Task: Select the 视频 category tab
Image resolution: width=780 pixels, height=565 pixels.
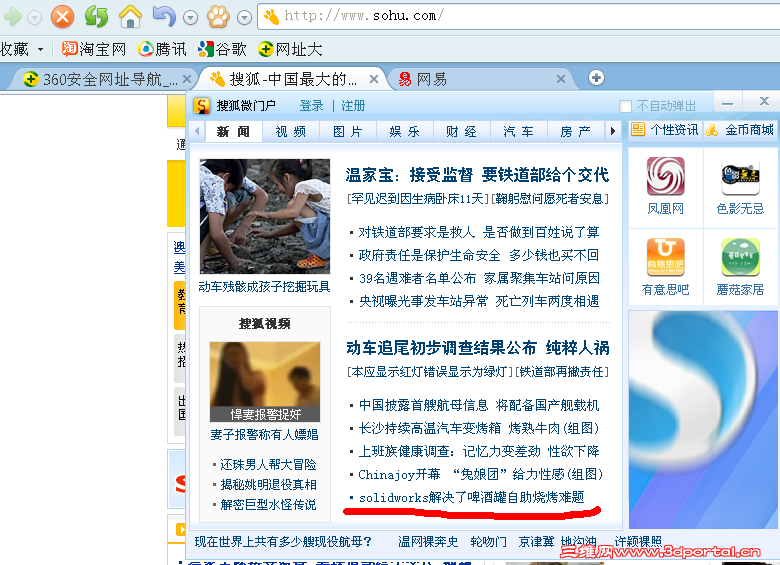Action: pyautogui.click(x=291, y=131)
